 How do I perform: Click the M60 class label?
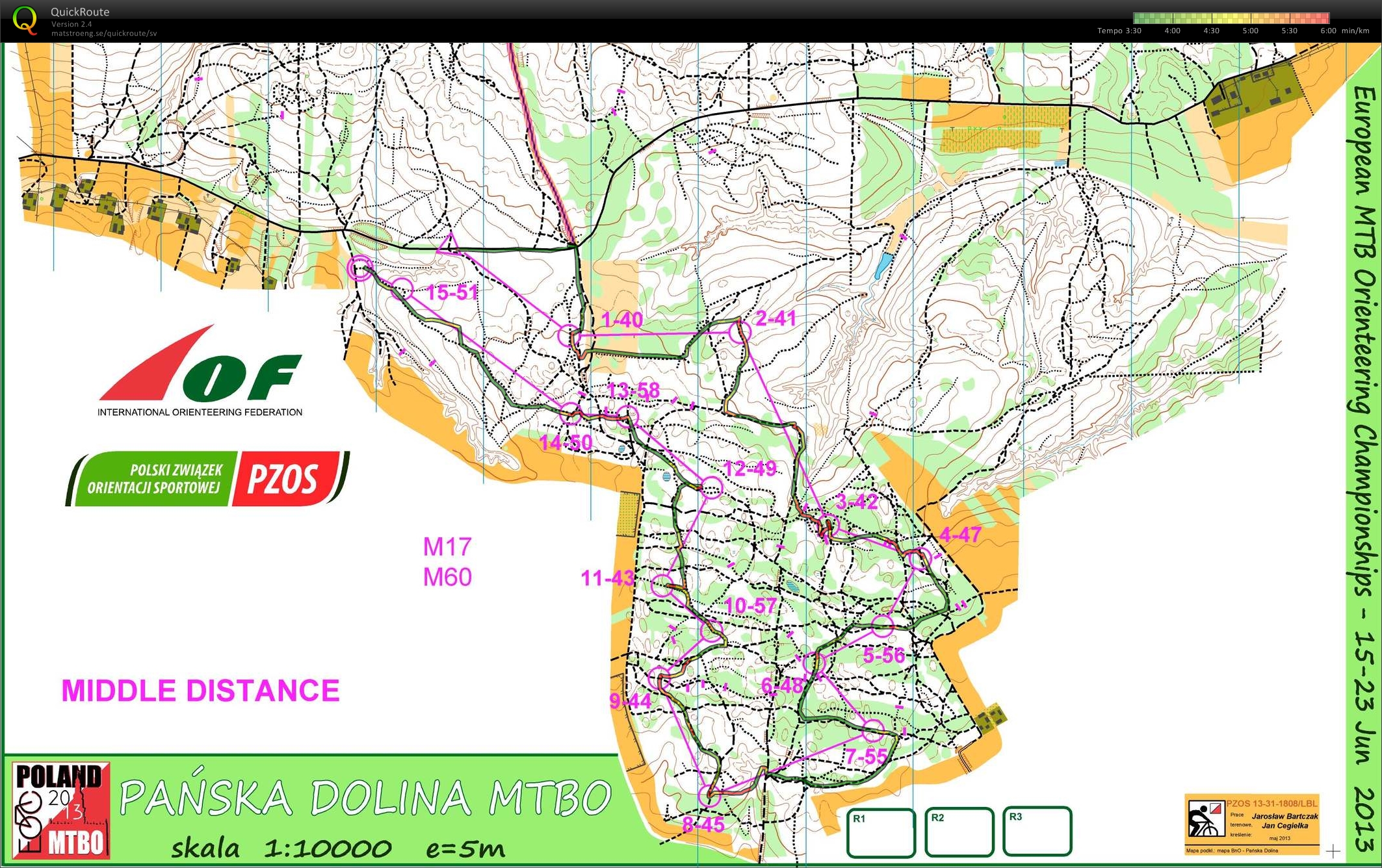click(x=447, y=577)
